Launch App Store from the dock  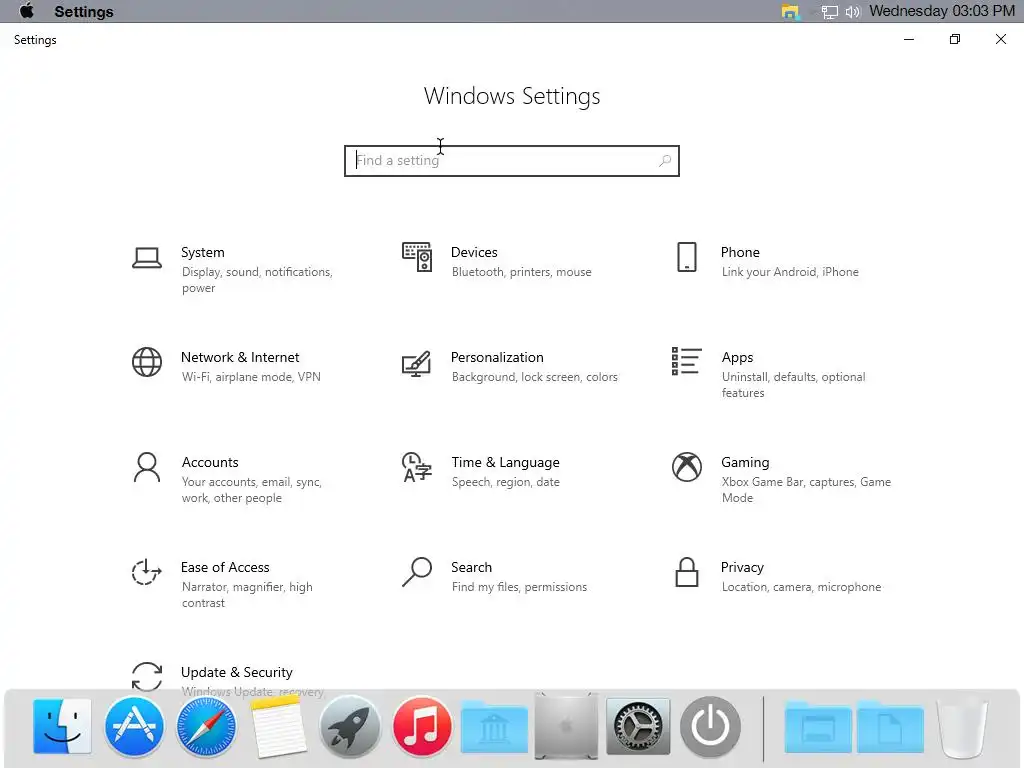point(134,726)
